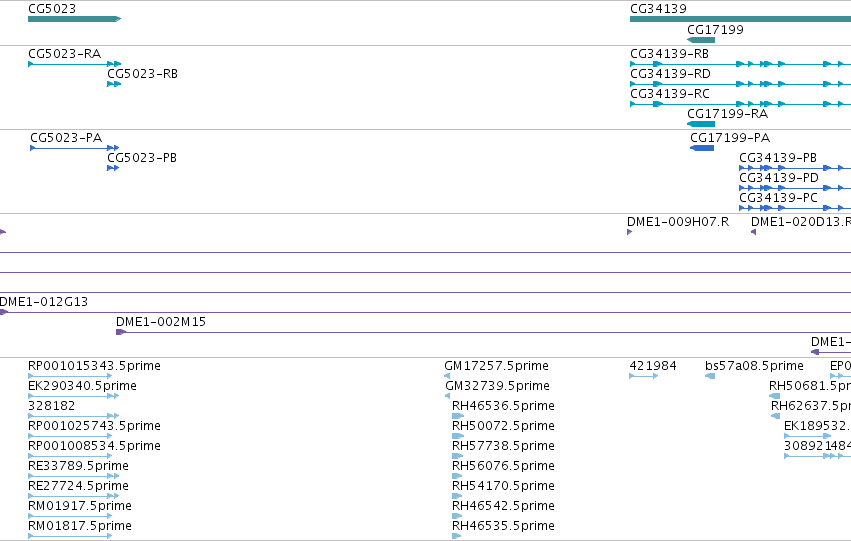Viewport: 851px width, 541px height.
Task: Click the CG5023-PB protein label
Action: click(x=142, y=158)
